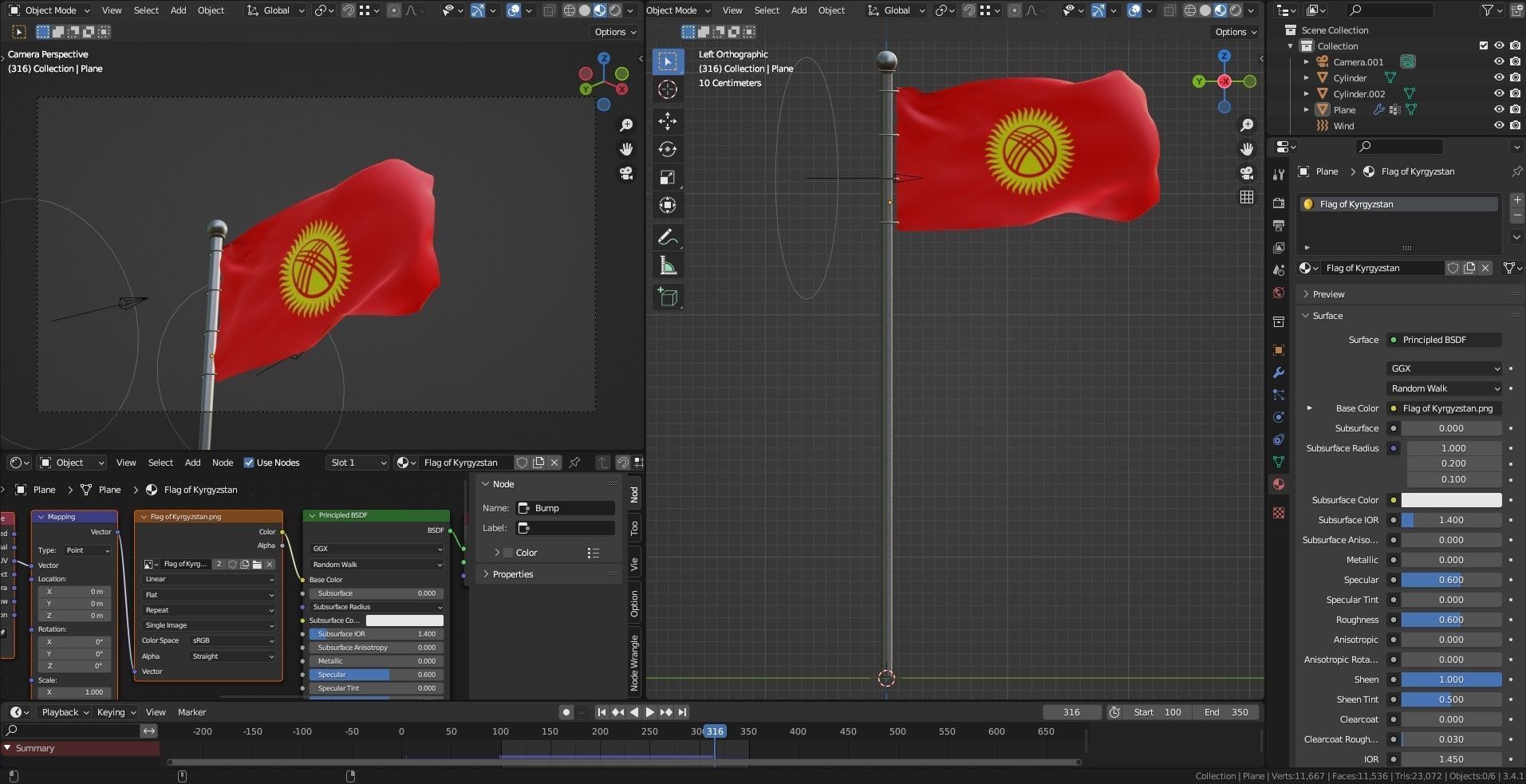
Task: Click pan hand icon in right viewport
Action: 1247,149
